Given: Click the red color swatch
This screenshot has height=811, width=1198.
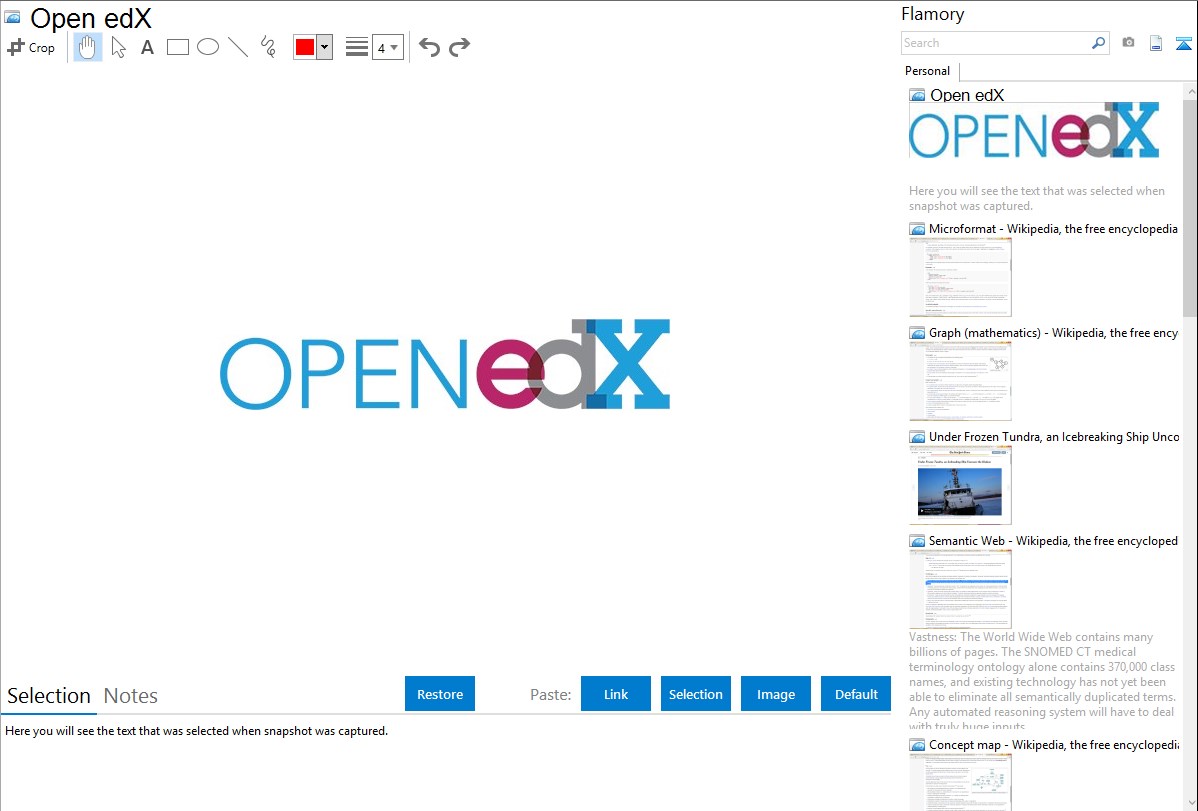Looking at the screenshot, I should point(305,47).
